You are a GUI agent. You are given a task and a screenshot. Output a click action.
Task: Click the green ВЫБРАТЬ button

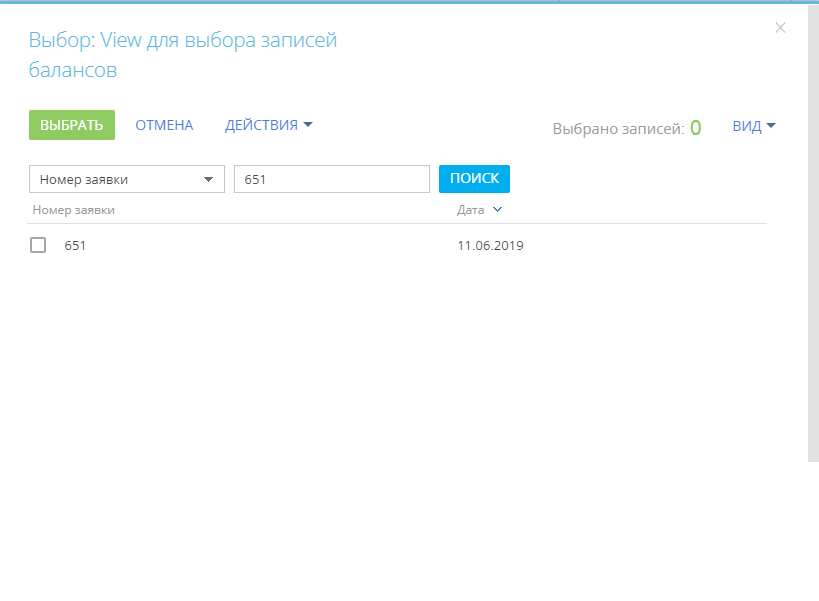point(72,125)
